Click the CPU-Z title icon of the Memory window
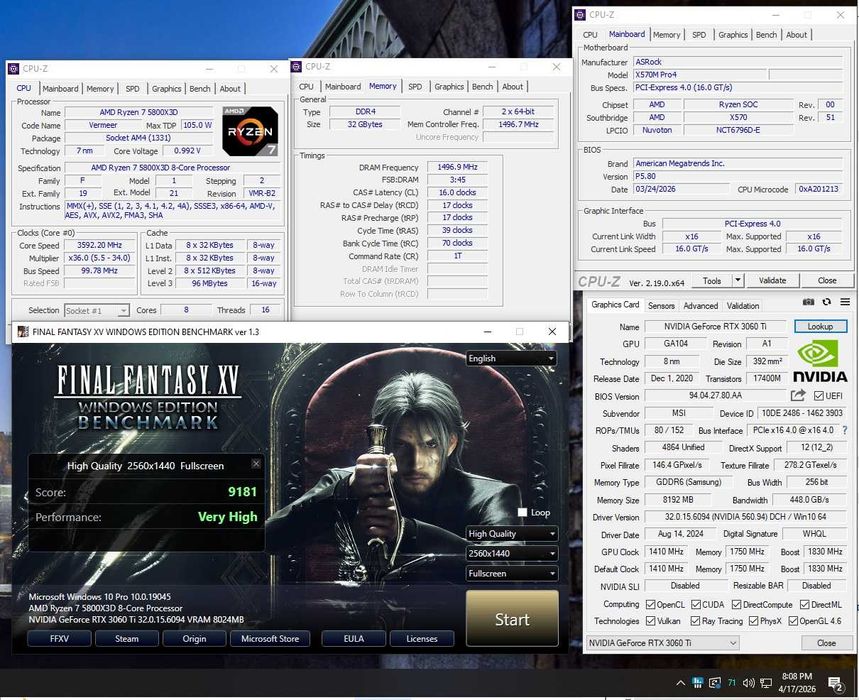 tap(296, 66)
